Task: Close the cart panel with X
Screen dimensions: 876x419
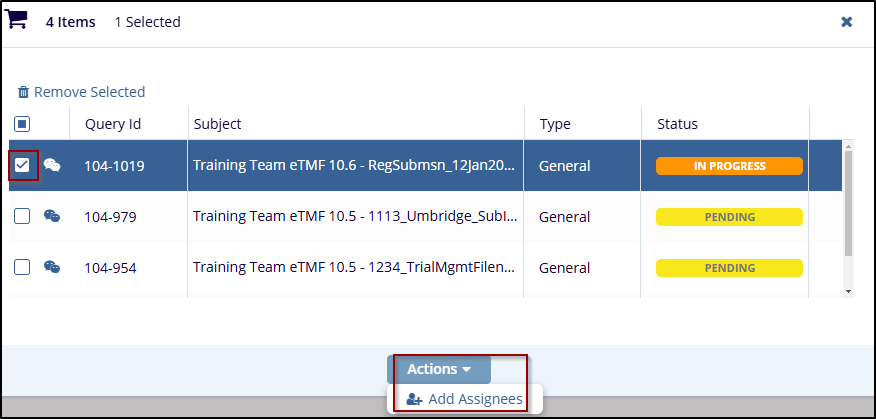Action: 846,22
